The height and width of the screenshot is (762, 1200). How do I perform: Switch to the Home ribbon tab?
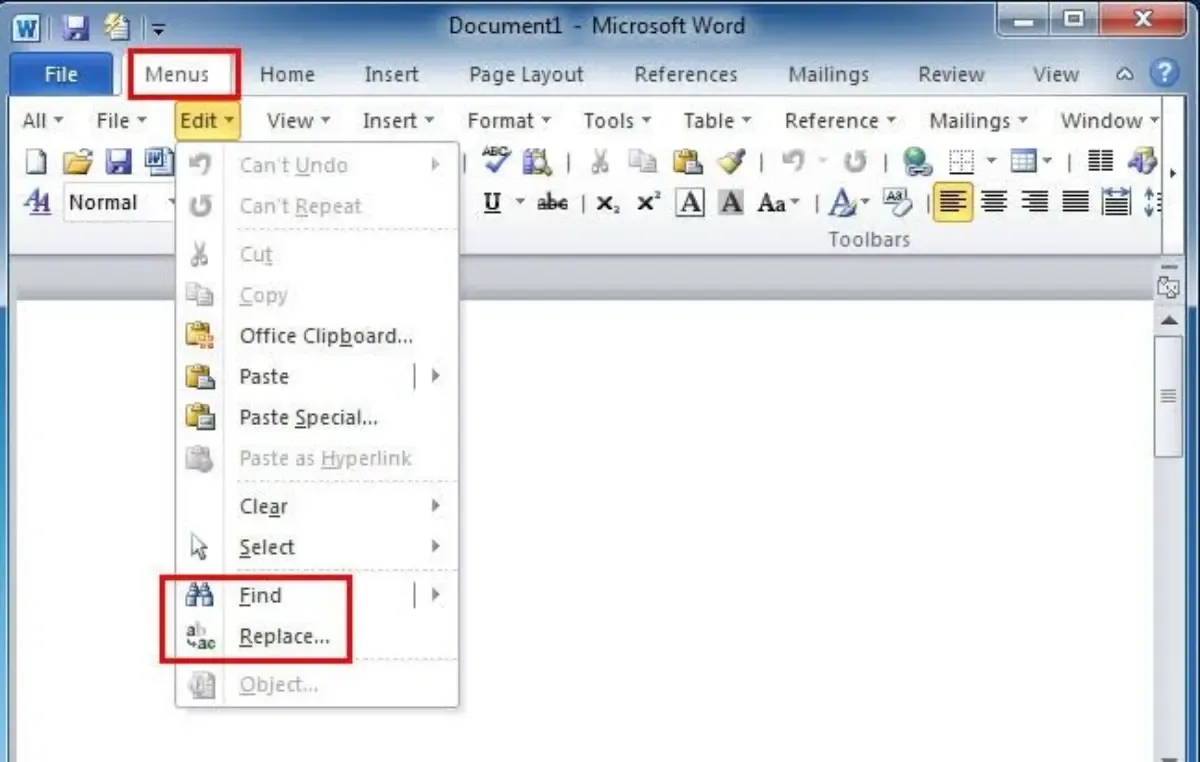tap(287, 74)
